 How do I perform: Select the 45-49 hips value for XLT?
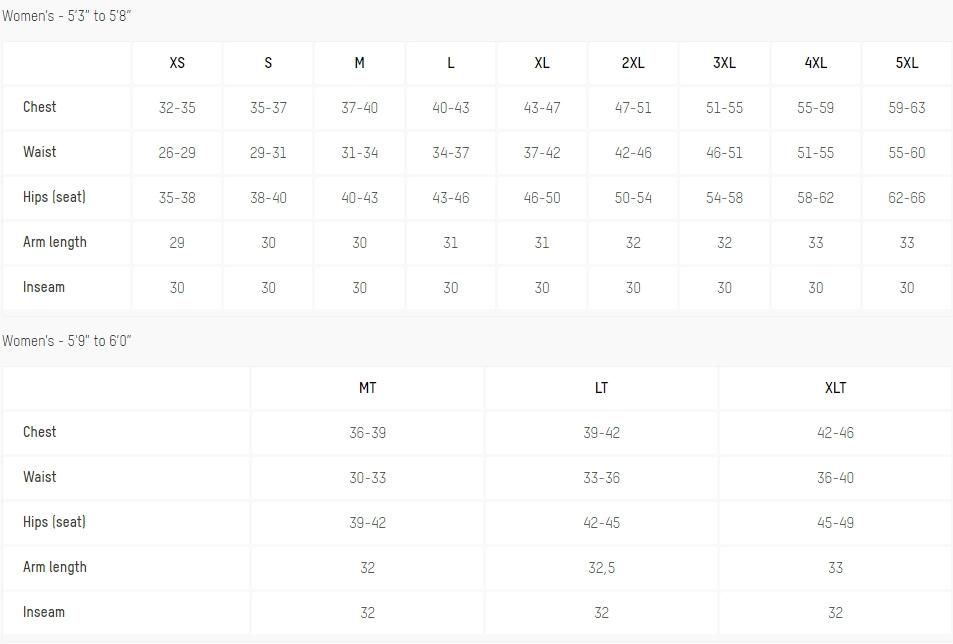click(835, 522)
